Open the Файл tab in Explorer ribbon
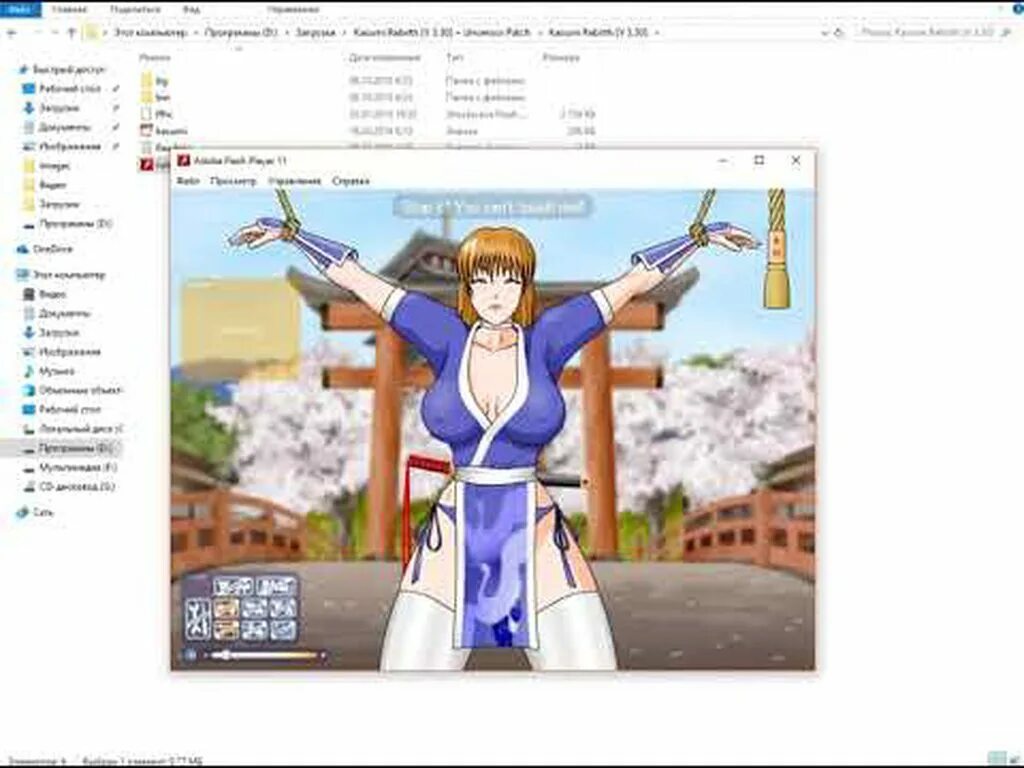 [x=20, y=9]
